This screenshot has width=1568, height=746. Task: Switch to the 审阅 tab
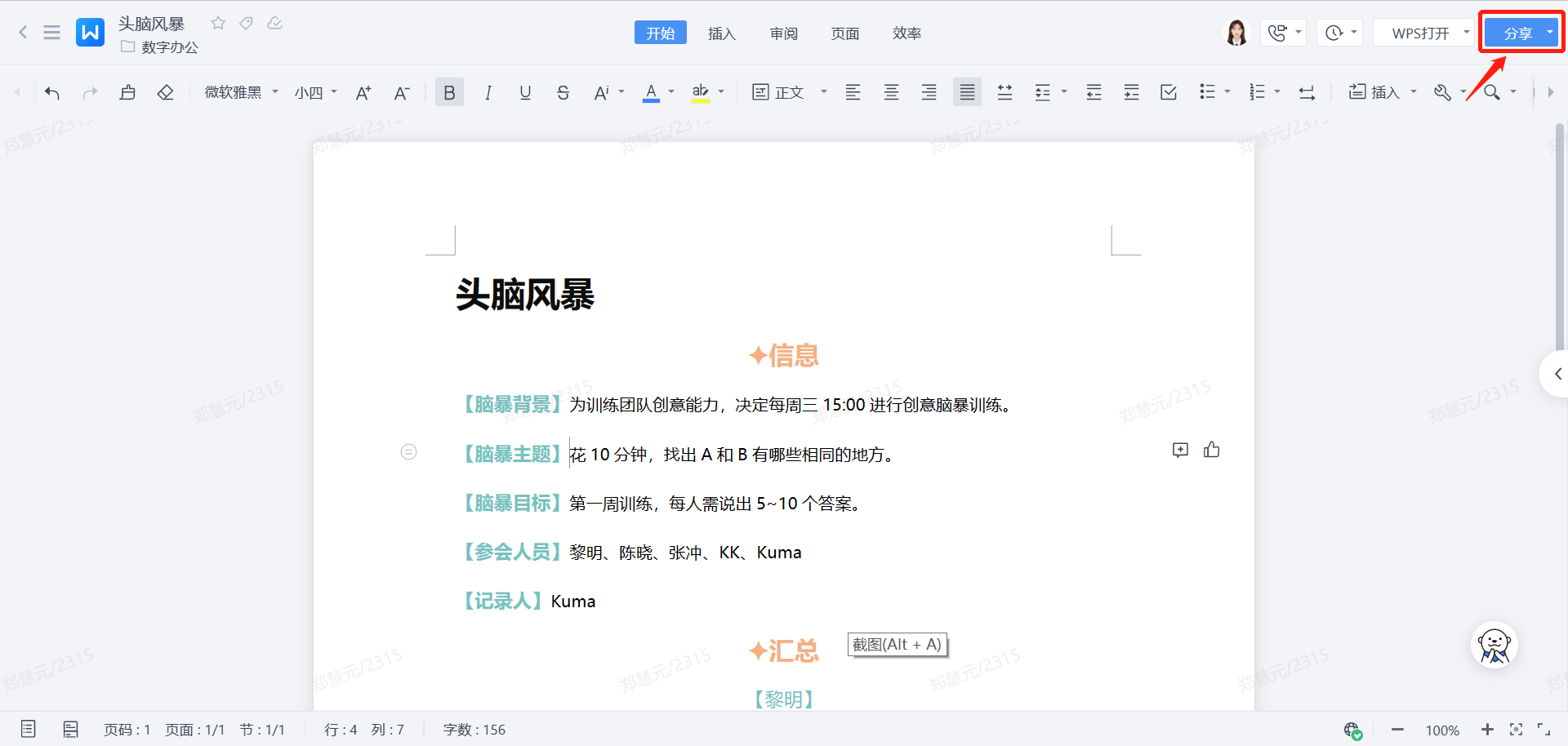[784, 33]
